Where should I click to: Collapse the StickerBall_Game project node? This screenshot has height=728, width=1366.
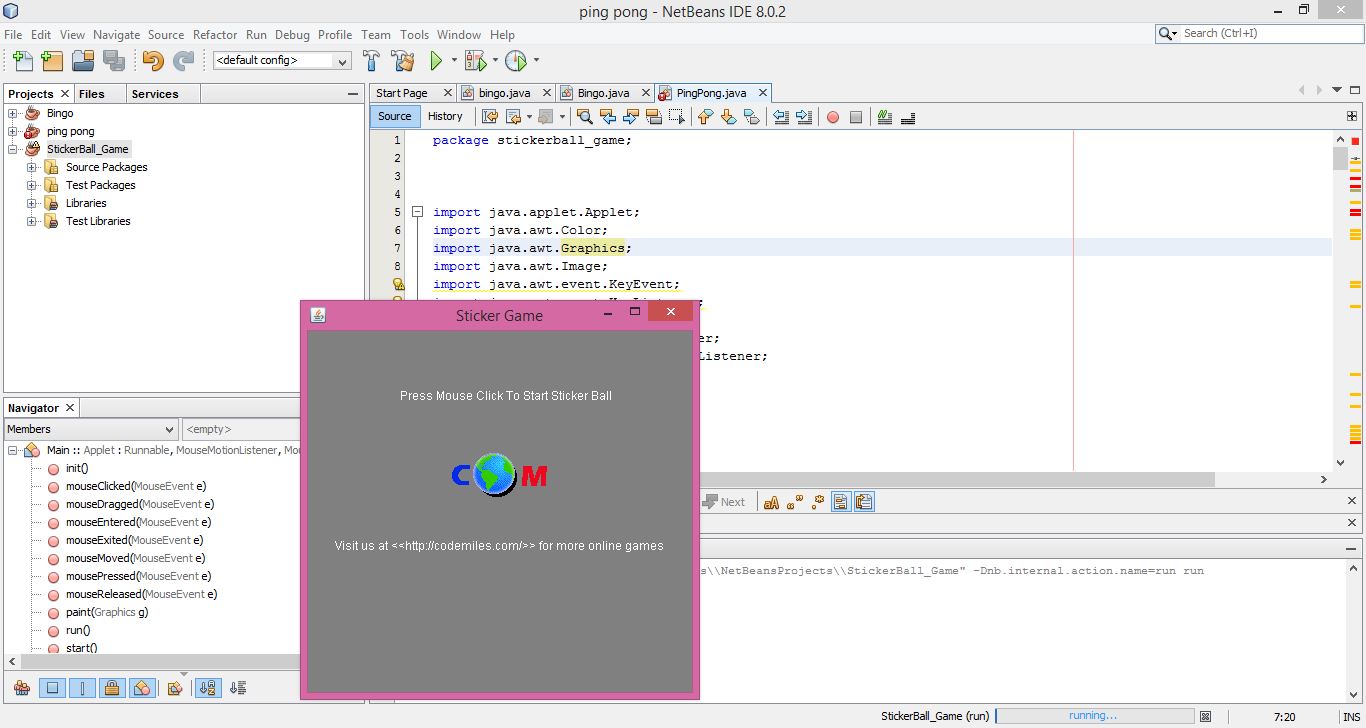[x=14, y=149]
